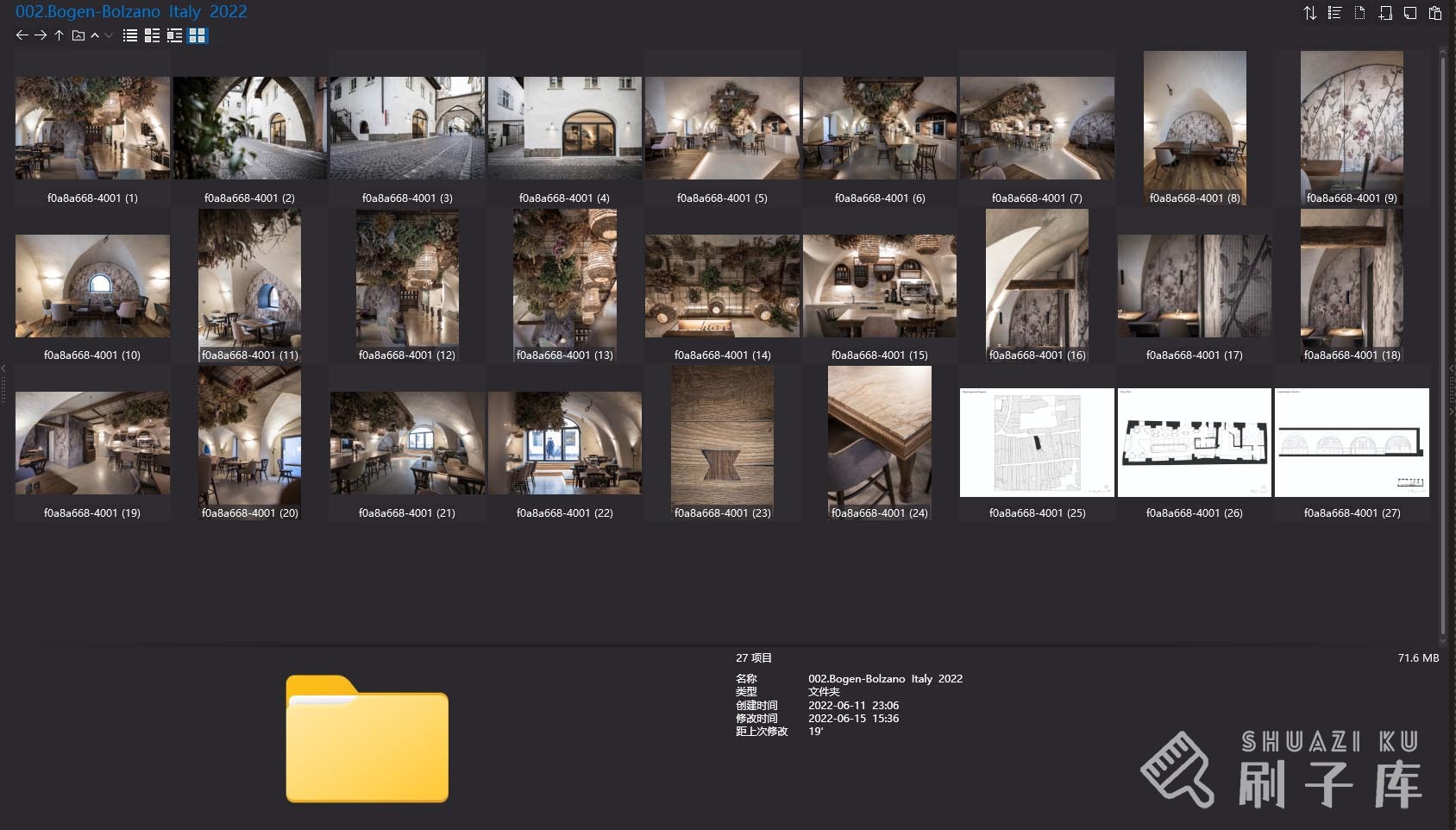Viewport: 1456px width, 830px height.
Task: Go up one folder level
Action: tap(59, 35)
